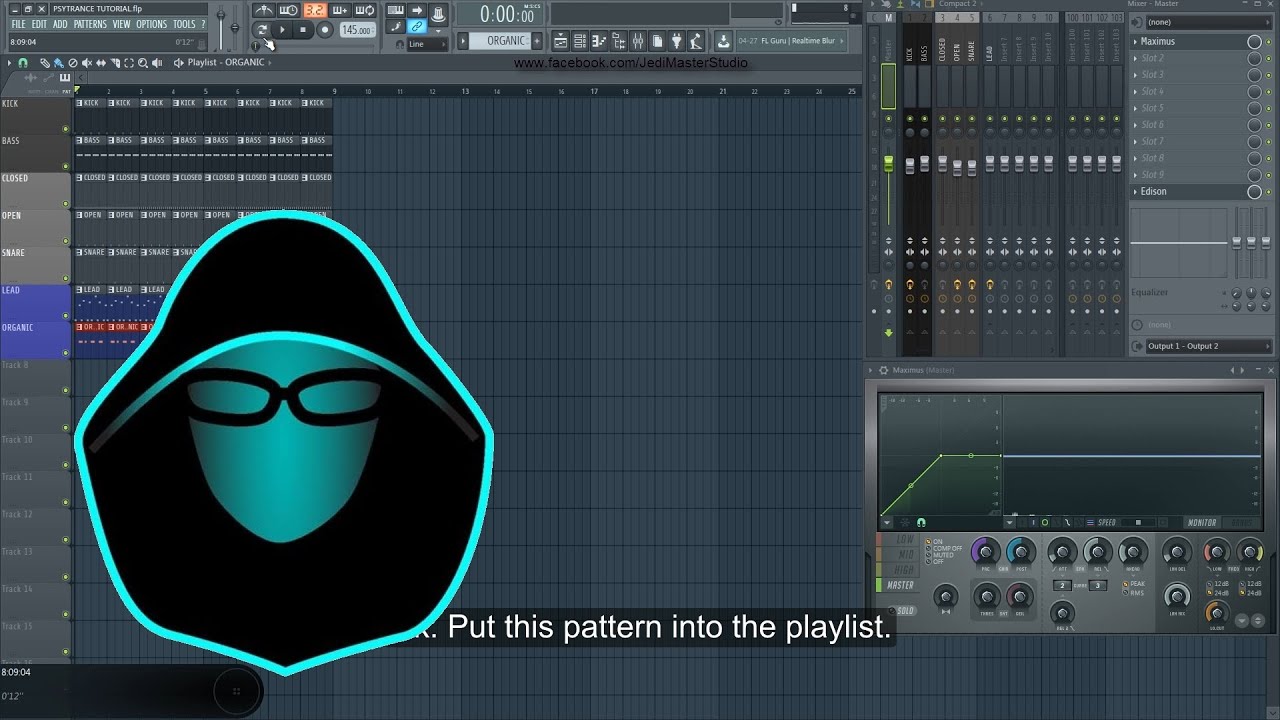
Task: Open the VIEW menu
Action: [121, 24]
